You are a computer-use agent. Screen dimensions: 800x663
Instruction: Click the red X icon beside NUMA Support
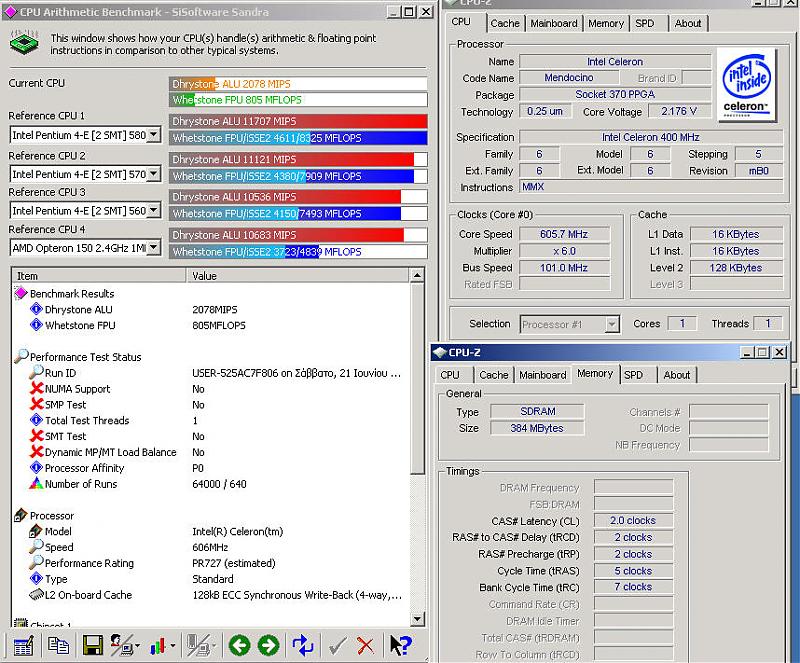point(36,388)
